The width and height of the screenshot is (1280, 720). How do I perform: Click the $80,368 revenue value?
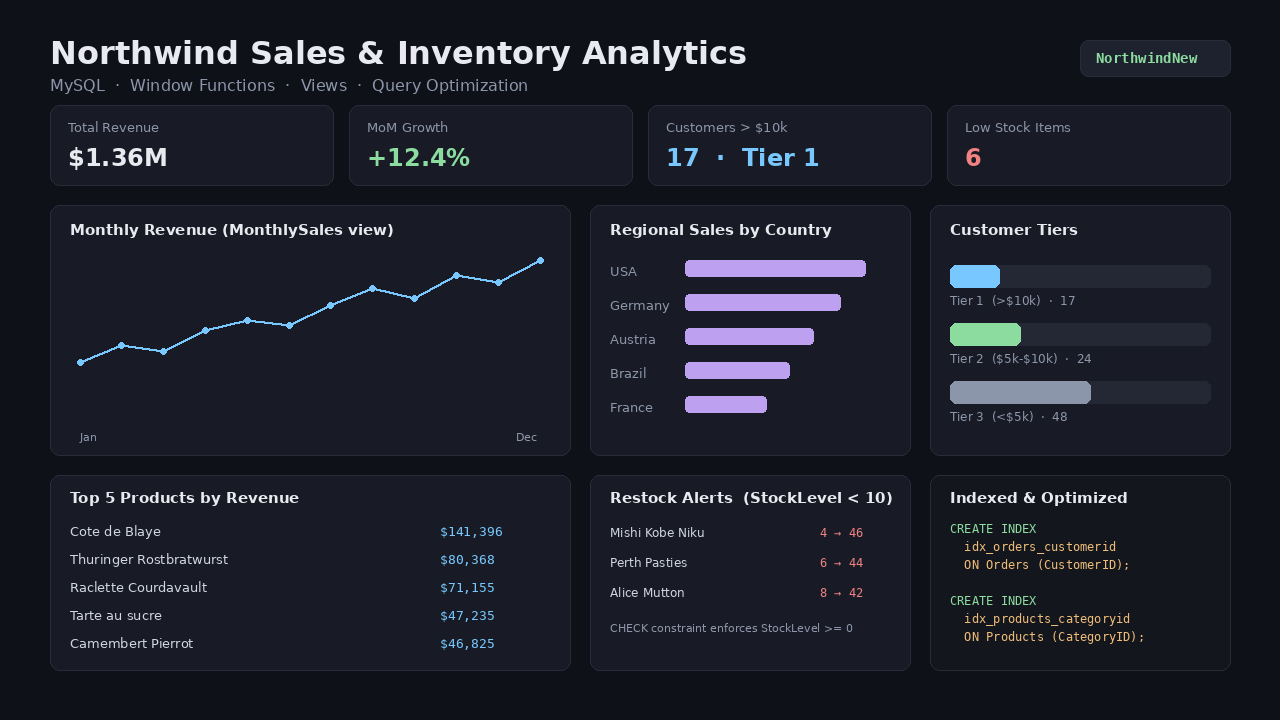467,560
